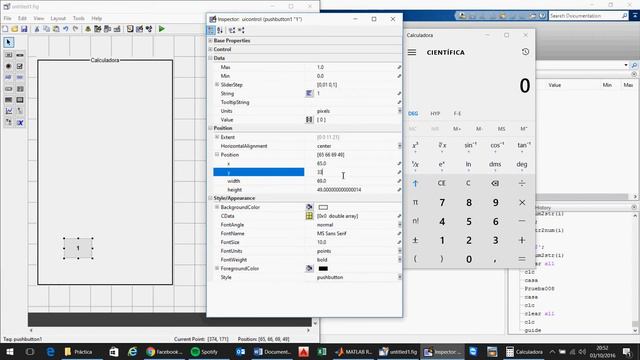
Task: Expand the Extent property
Action: (x=217, y=137)
